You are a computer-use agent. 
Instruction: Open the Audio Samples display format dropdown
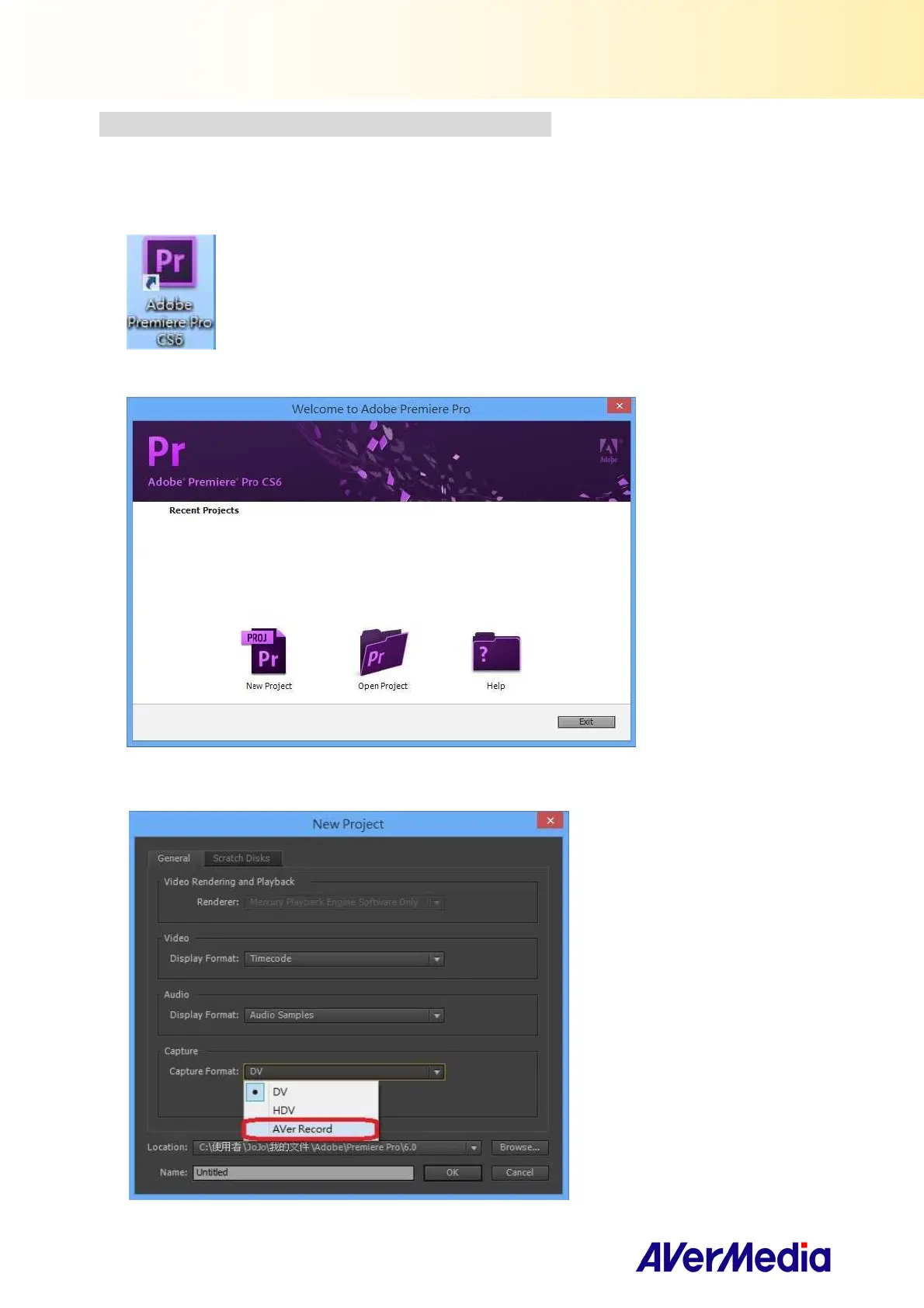(x=437, y=1016)
